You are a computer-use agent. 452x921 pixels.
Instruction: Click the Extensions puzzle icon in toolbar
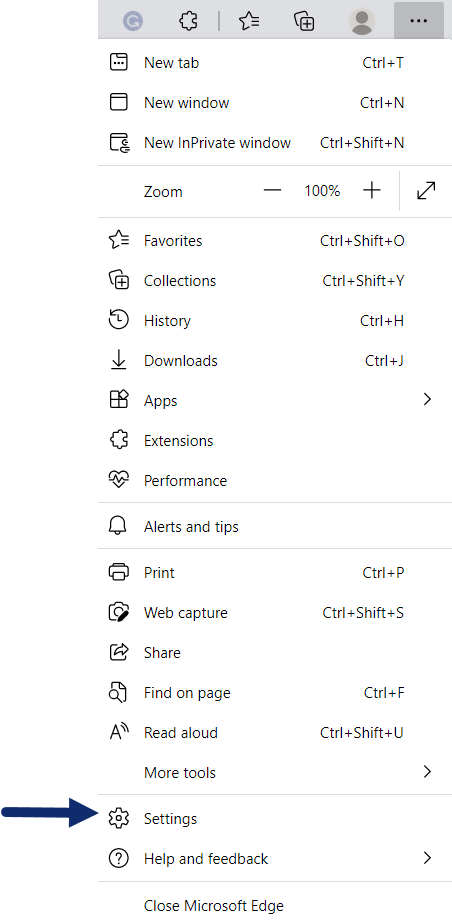click(x=188, y=21)
